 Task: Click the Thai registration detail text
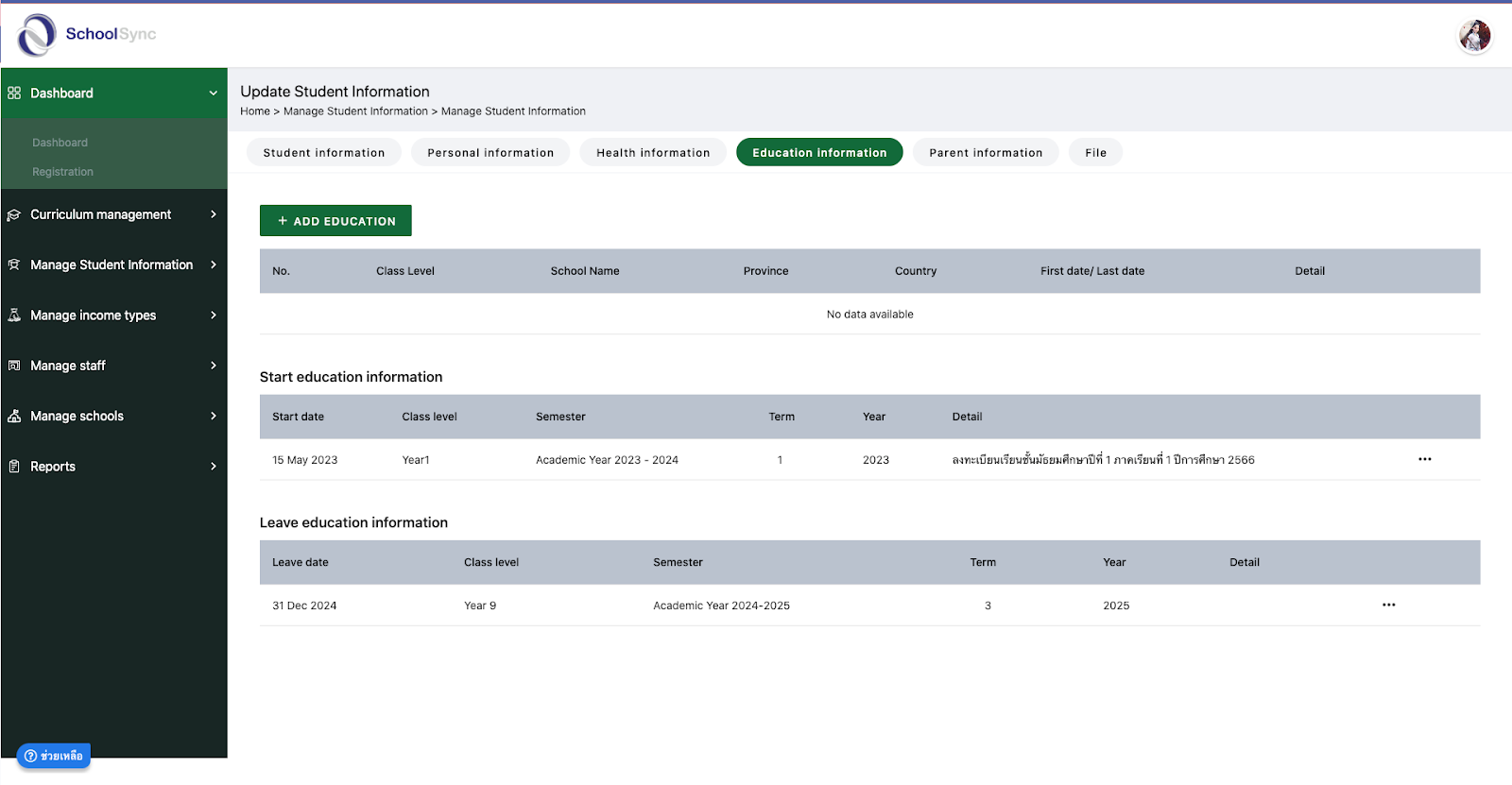[x=1103, y=460]
